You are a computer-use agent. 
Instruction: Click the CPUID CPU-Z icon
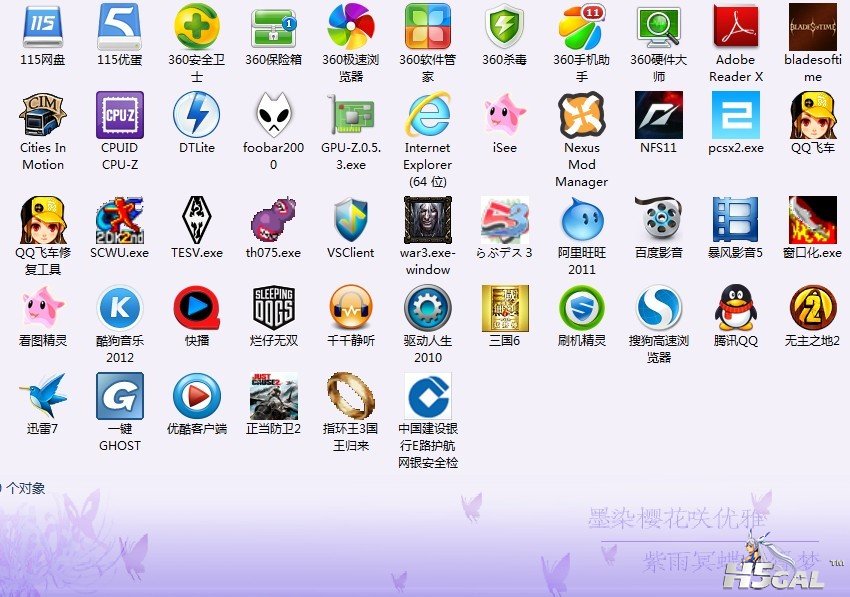click(x=120, y=114)
